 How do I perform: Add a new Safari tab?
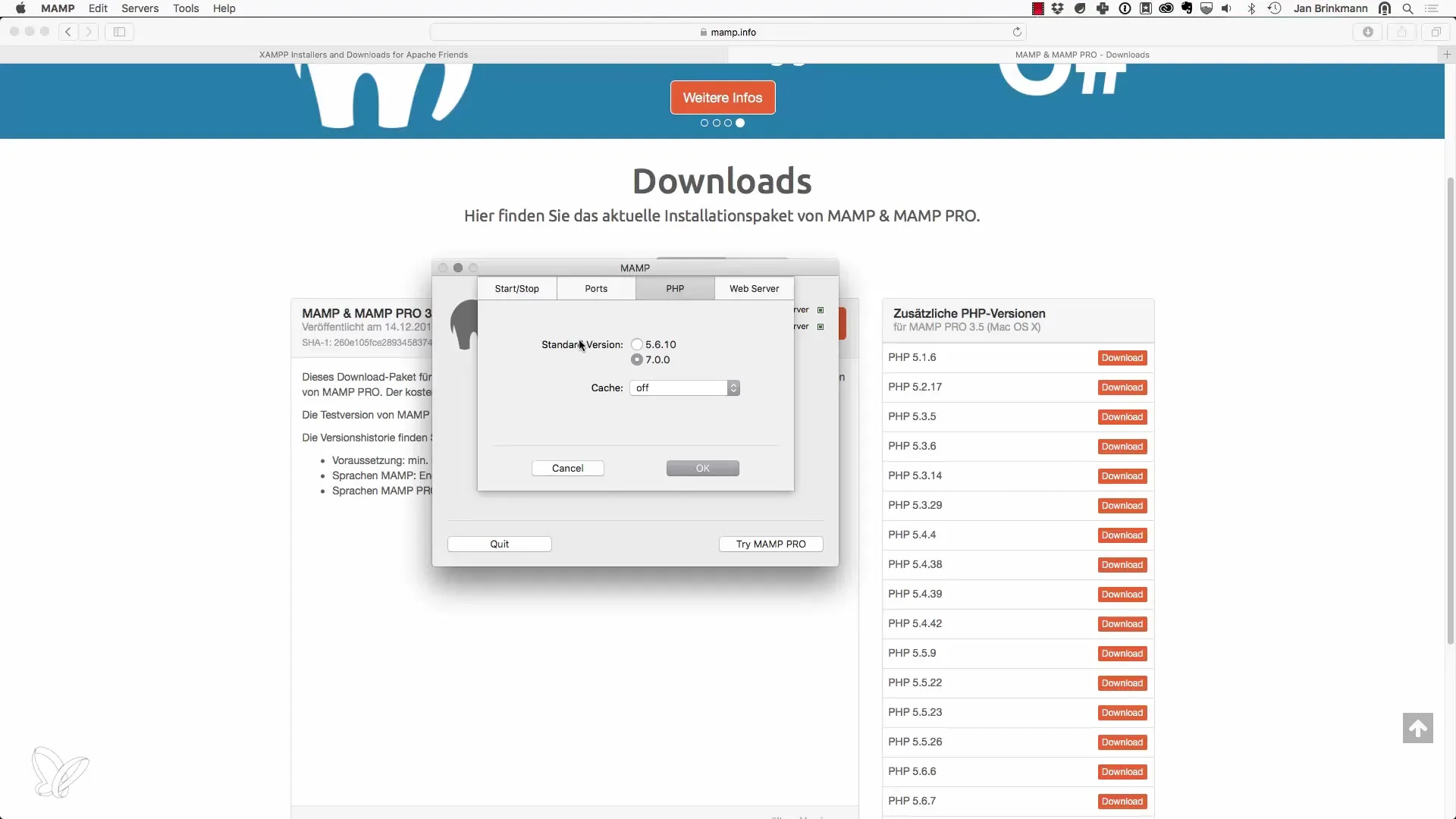[1447, 54]
